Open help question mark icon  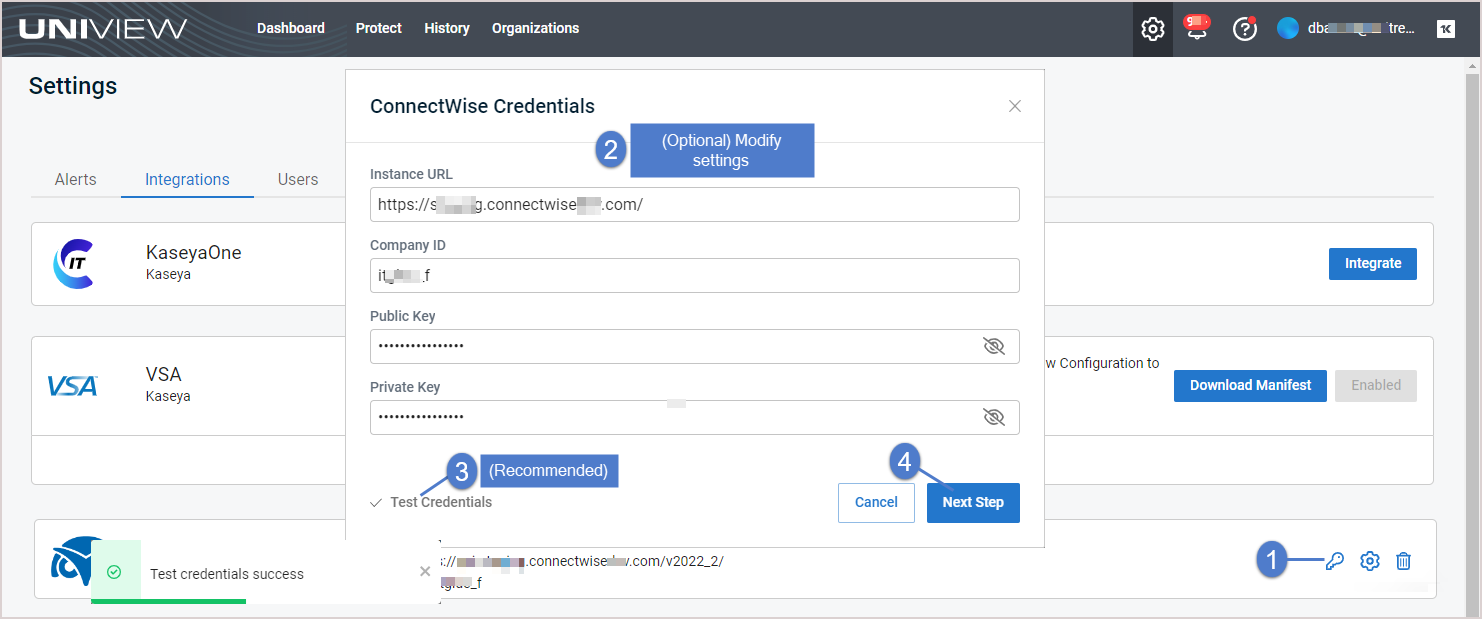(x=1244, y=29)
